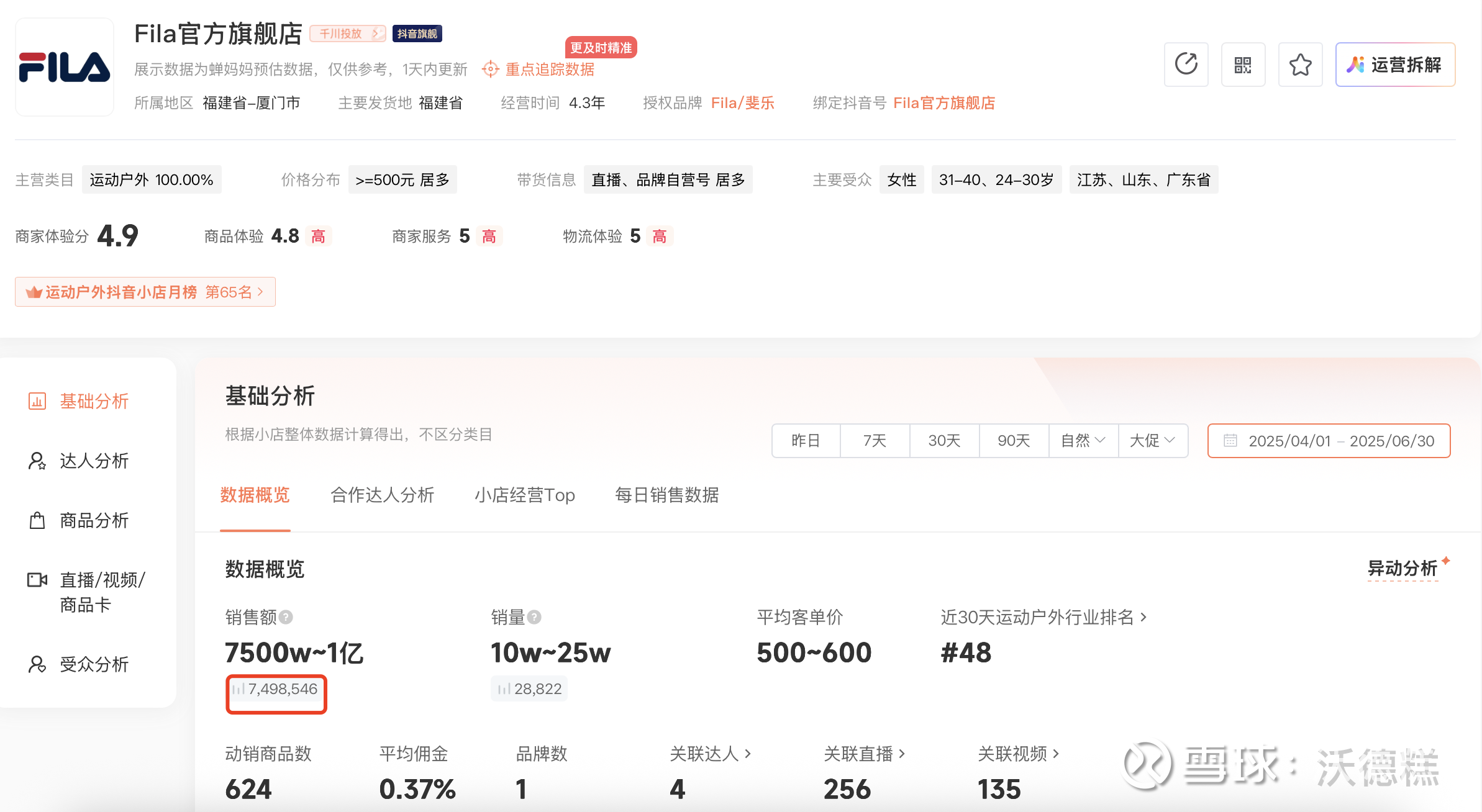Click the 运营拆解 button
The width and height of the screenshot is (1482, 812).
(1394, 65)
